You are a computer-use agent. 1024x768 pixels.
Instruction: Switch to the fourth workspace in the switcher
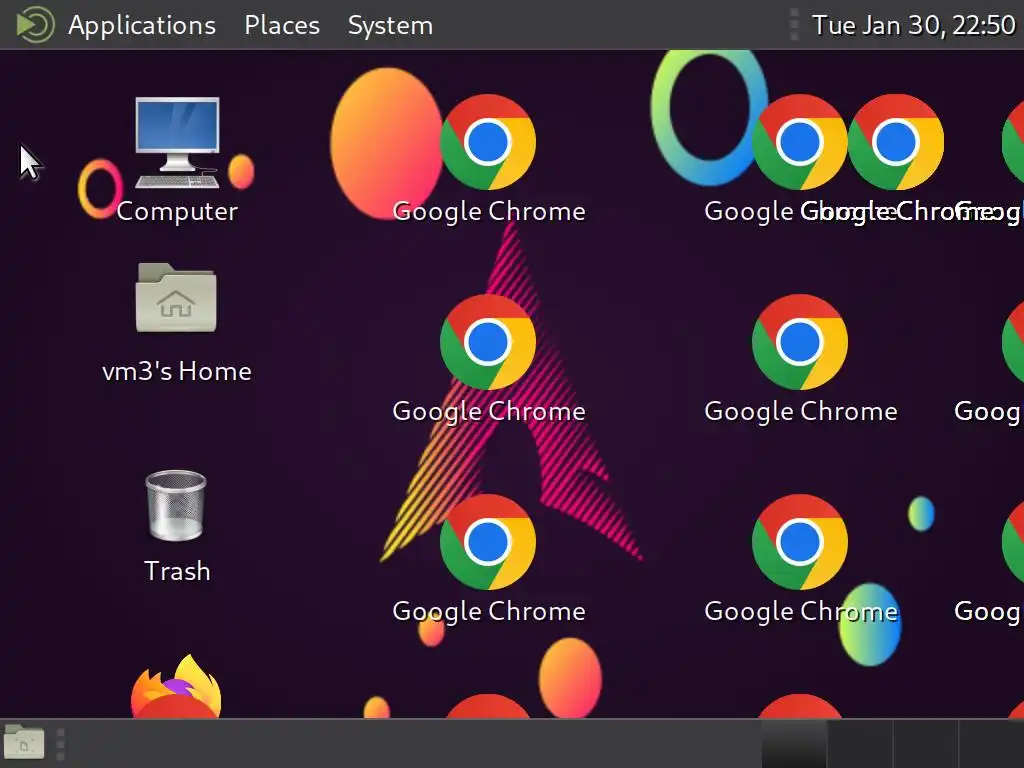pyautogui.click(x=991, y=744)
